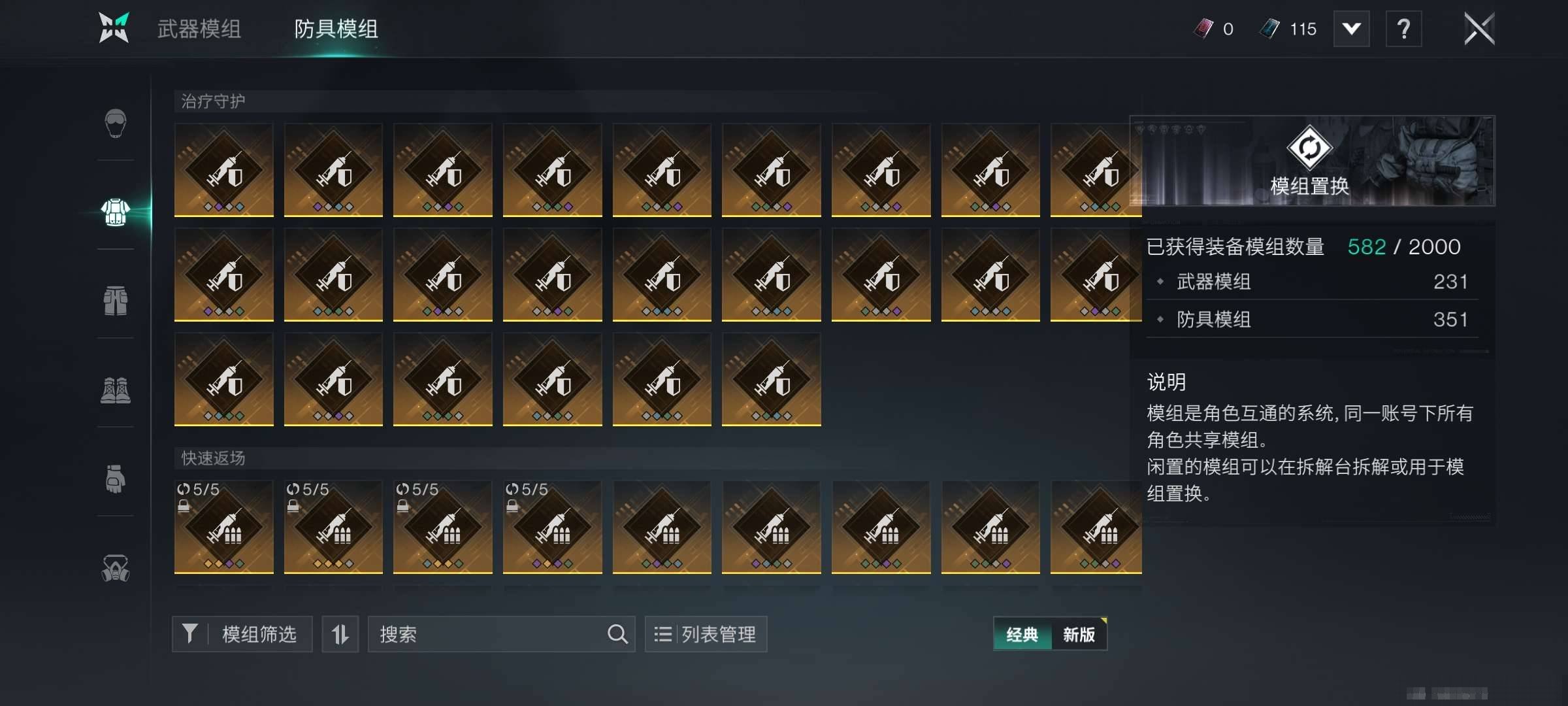Close the module screen with X
The image size is (1568, 706).
pos(1479,29)
